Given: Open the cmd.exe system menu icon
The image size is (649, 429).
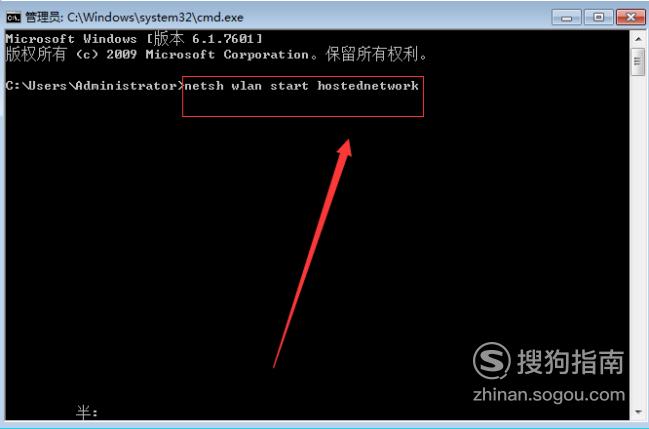Looking at the screenshot, I should [x=13, y=17].
